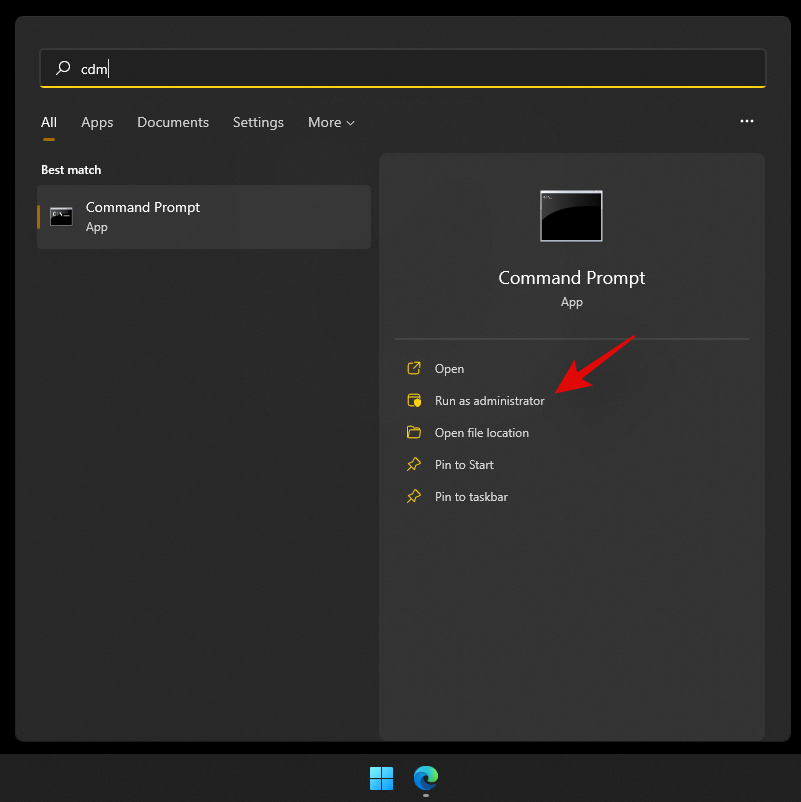Click the search magnifier icon
The height and width of the screenshot is (802, 801).
pyautogui.click(x=62, y=68)
